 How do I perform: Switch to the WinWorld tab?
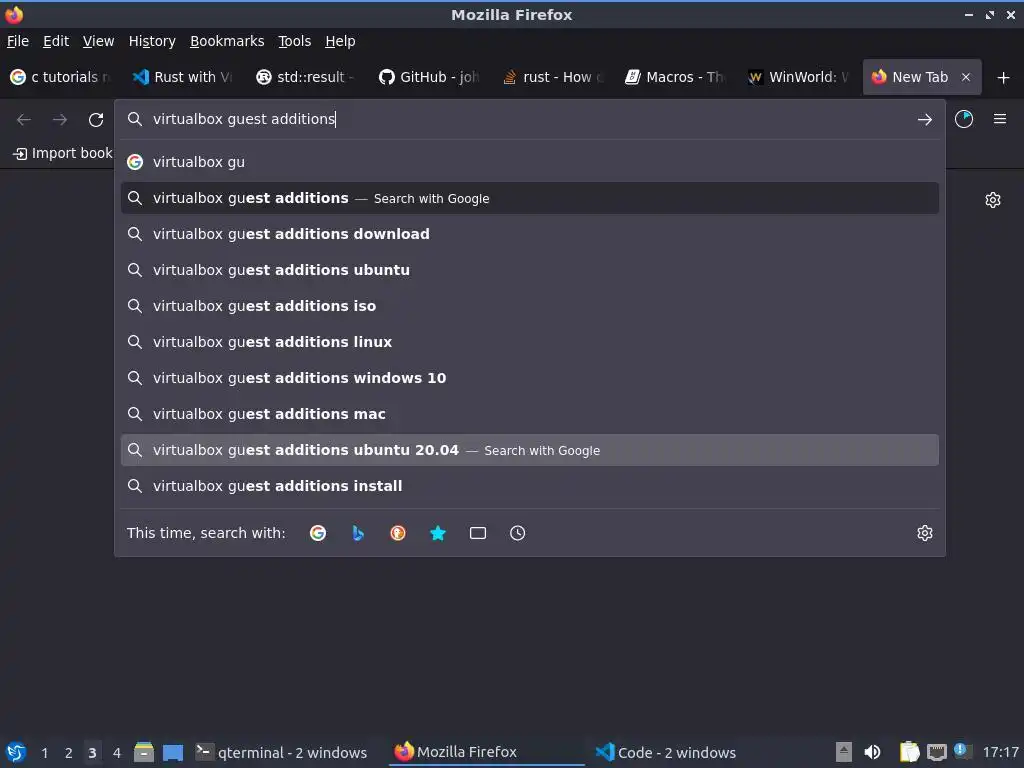[798, 77]
